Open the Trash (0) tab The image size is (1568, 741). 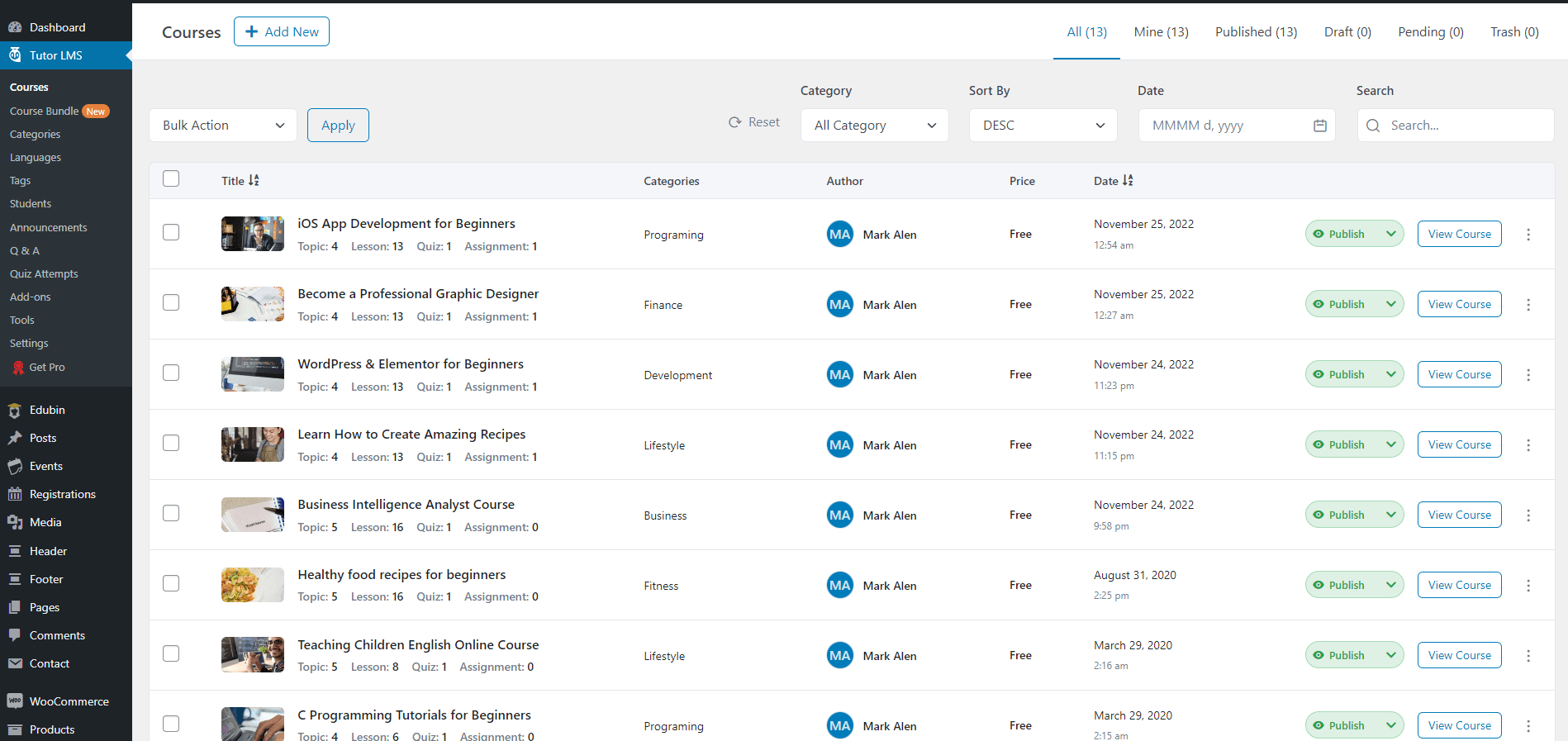tap(1513, 32)
